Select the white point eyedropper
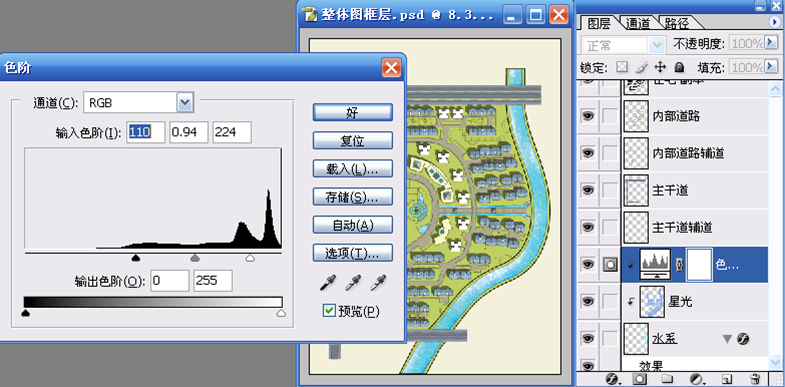Image resolution: width=785 pixels, height=387 pixels. click(378, 283)
